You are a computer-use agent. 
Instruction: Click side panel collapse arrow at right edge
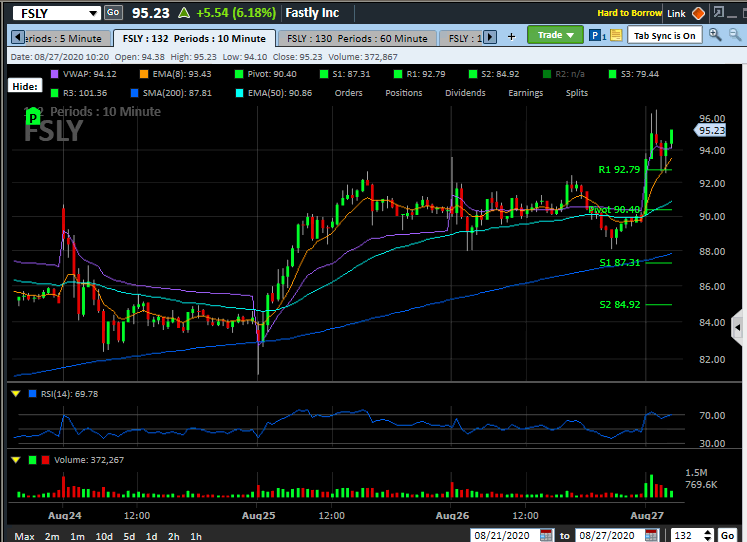pos(737,328)
